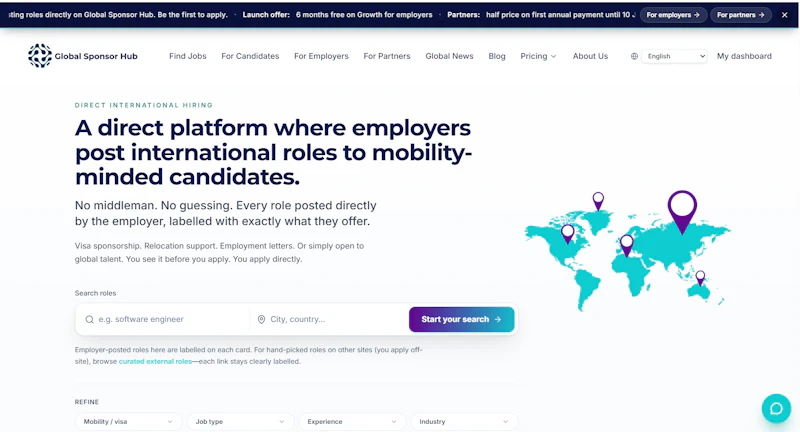Click the Direct International Hiring label
Image resolution: width=800 pixels, height=432 pixels.
[x=144, y=105]
